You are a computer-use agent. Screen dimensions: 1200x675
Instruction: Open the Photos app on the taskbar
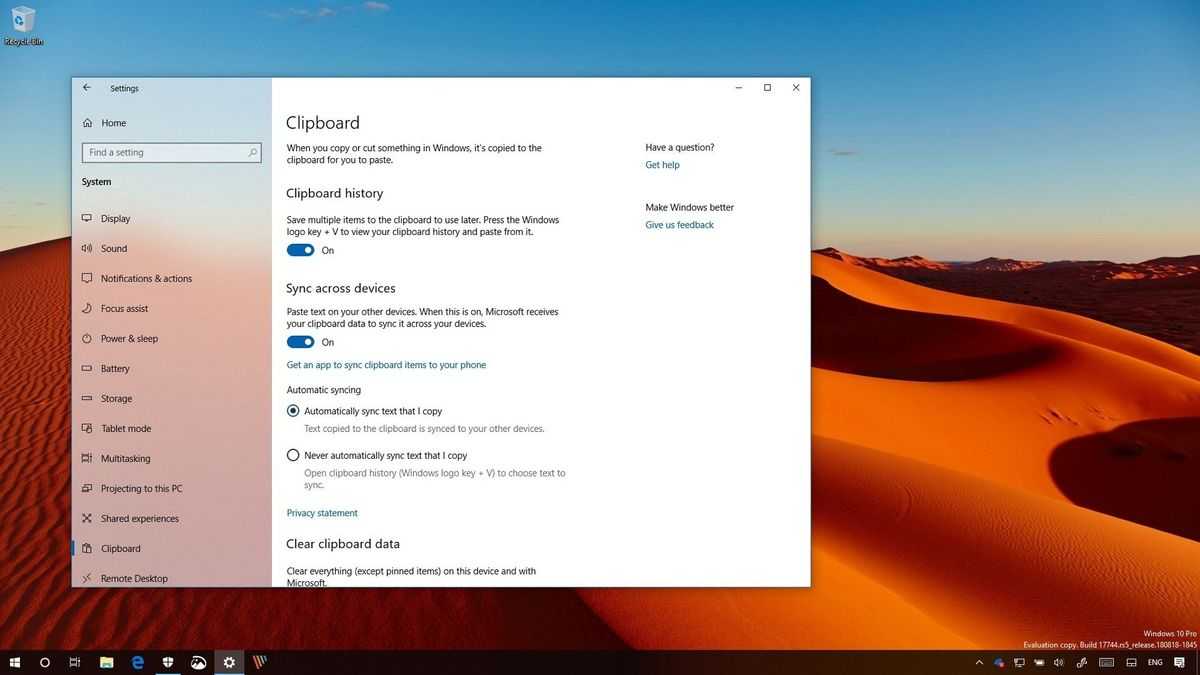[x=199, y=662]
